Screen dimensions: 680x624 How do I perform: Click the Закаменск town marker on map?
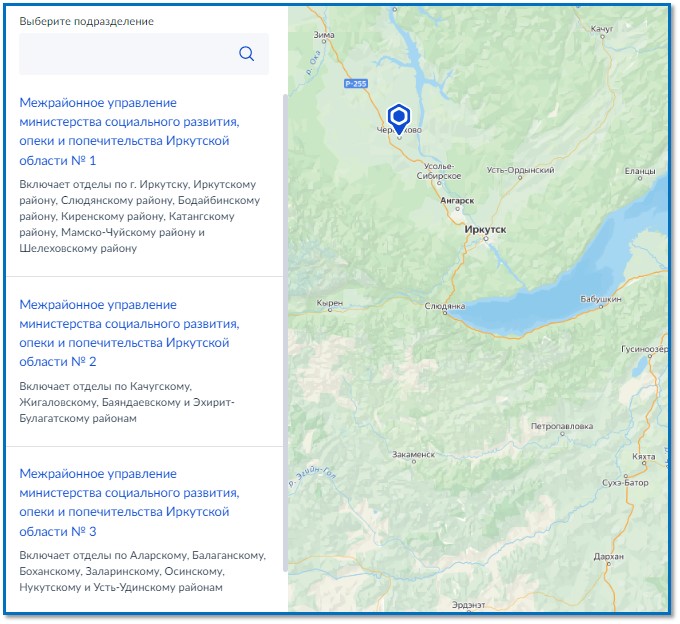click(x=413, y=464)
